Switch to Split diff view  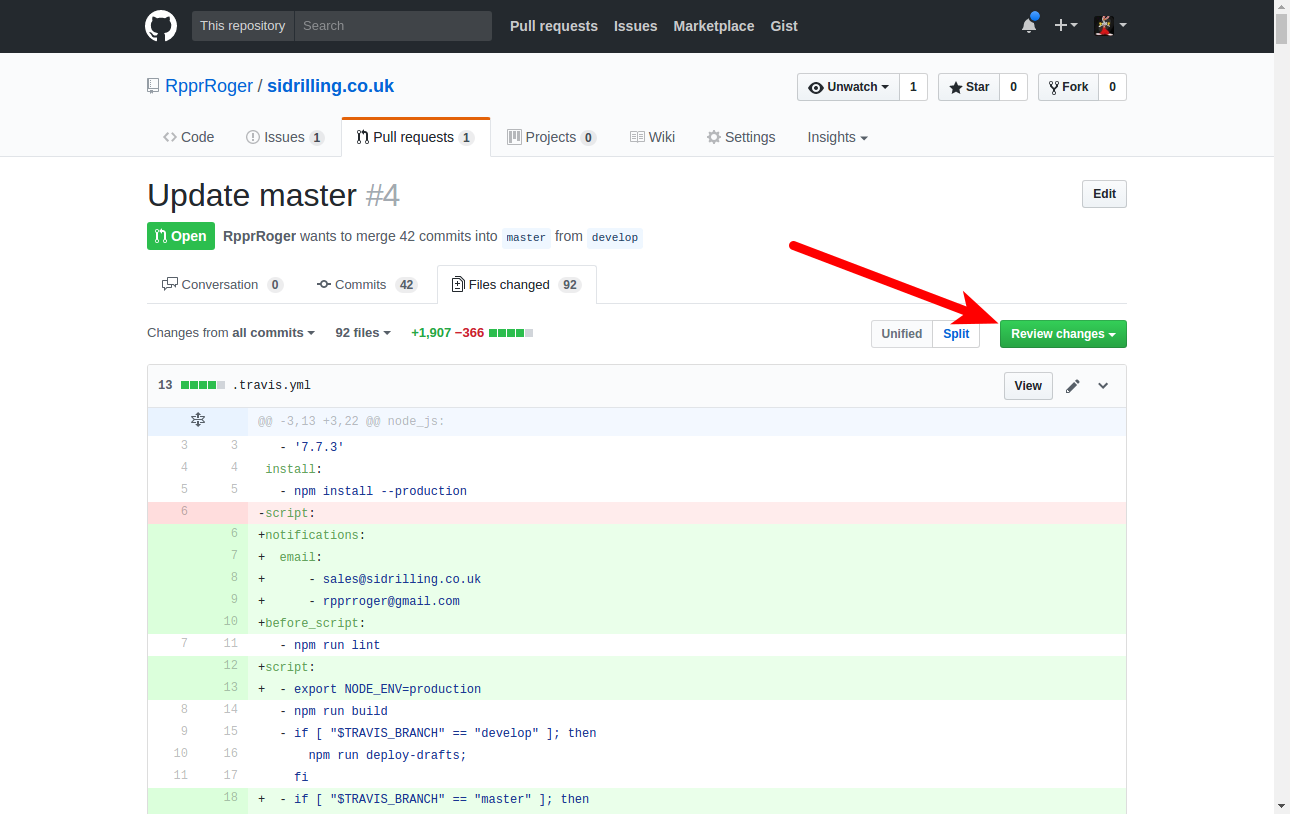956,334
